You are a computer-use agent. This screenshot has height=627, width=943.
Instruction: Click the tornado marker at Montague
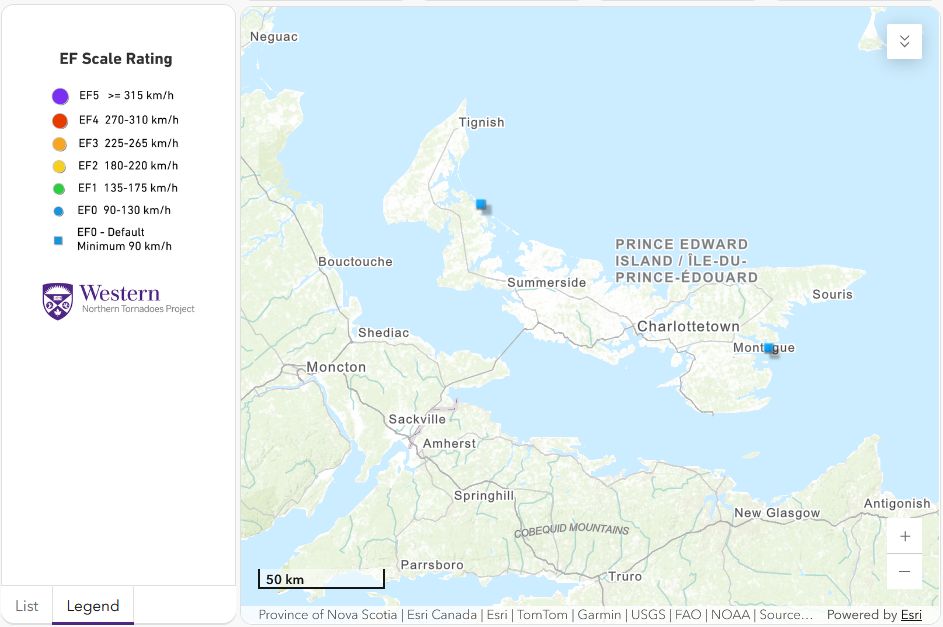[768, 347]
